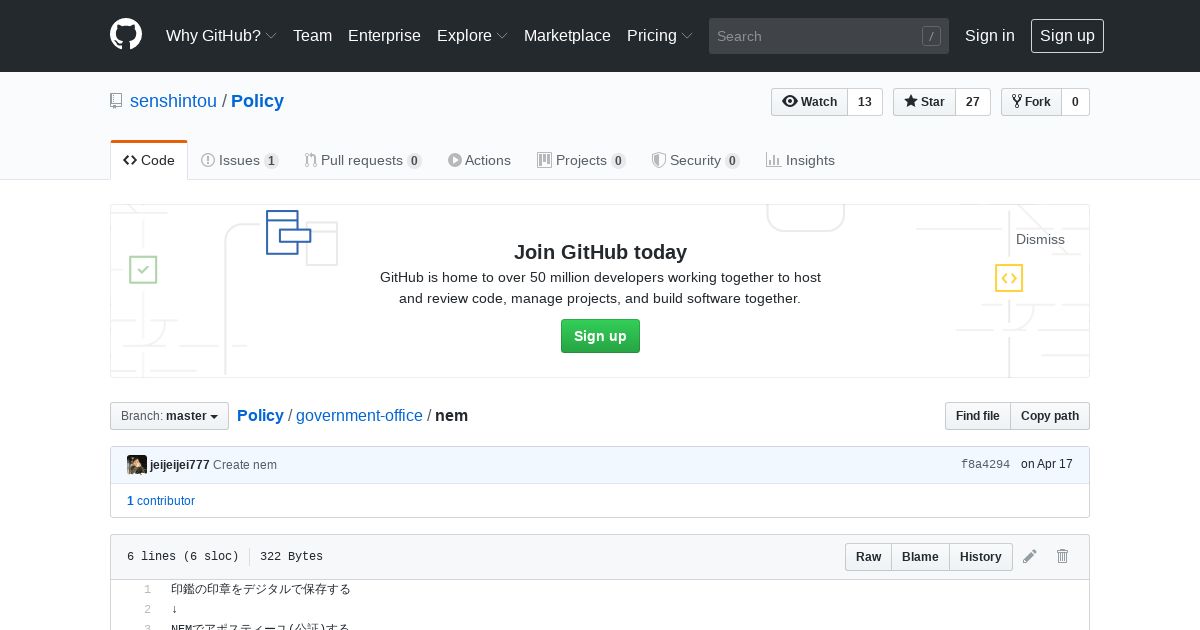Expand the Pricing menu
The height and width of the screenshot is (630, 1200).
(660, 35)
